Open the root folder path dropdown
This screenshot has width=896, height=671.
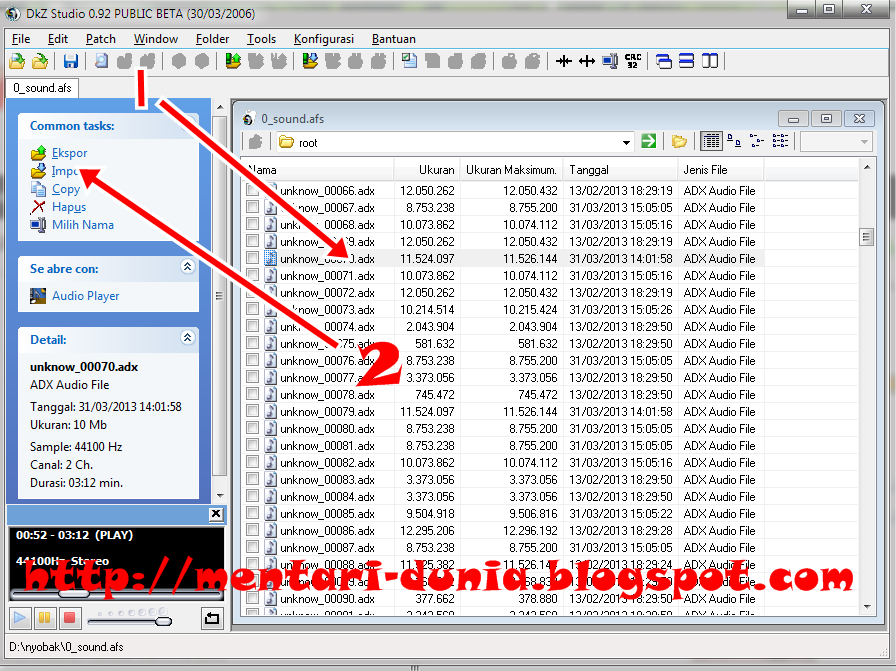pyautogui.click(x=626, y=142)
